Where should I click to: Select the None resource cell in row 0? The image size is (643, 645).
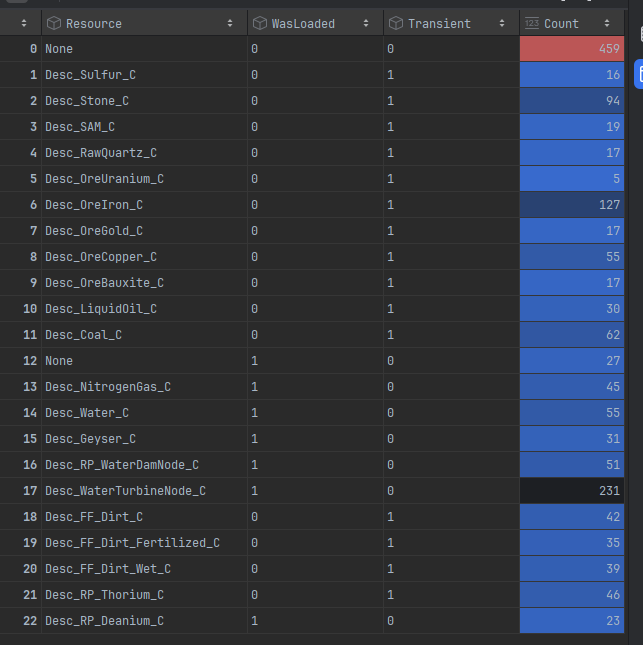tap(144, 49)
